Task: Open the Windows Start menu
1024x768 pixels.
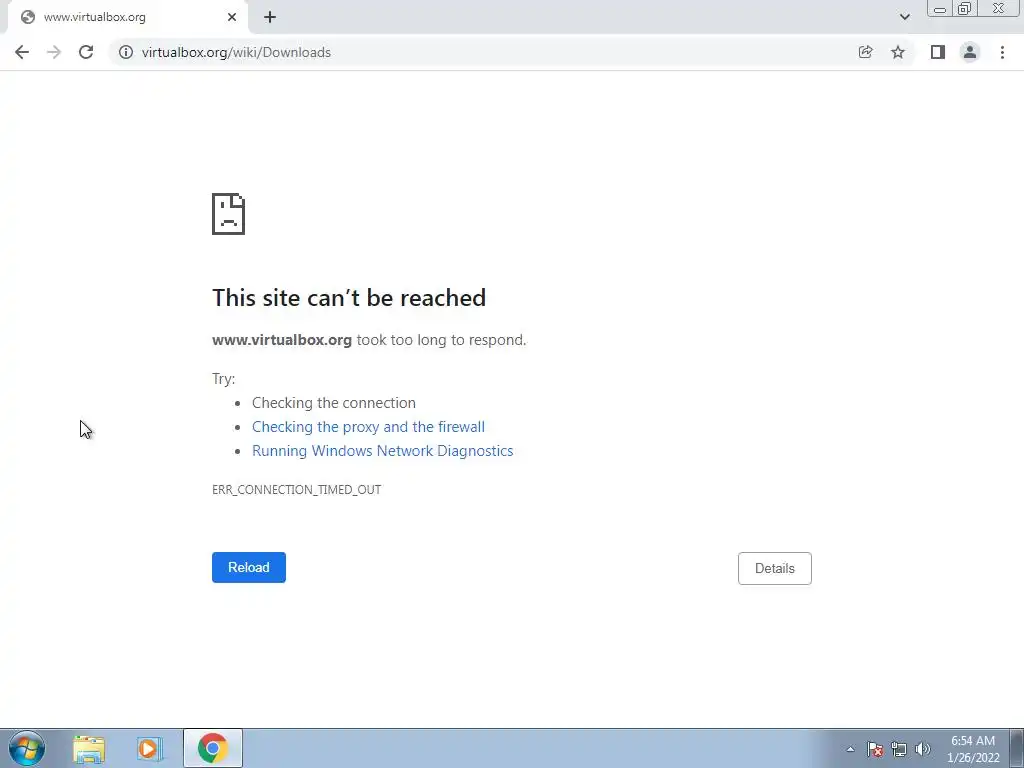Action: (x=27, y=748)
